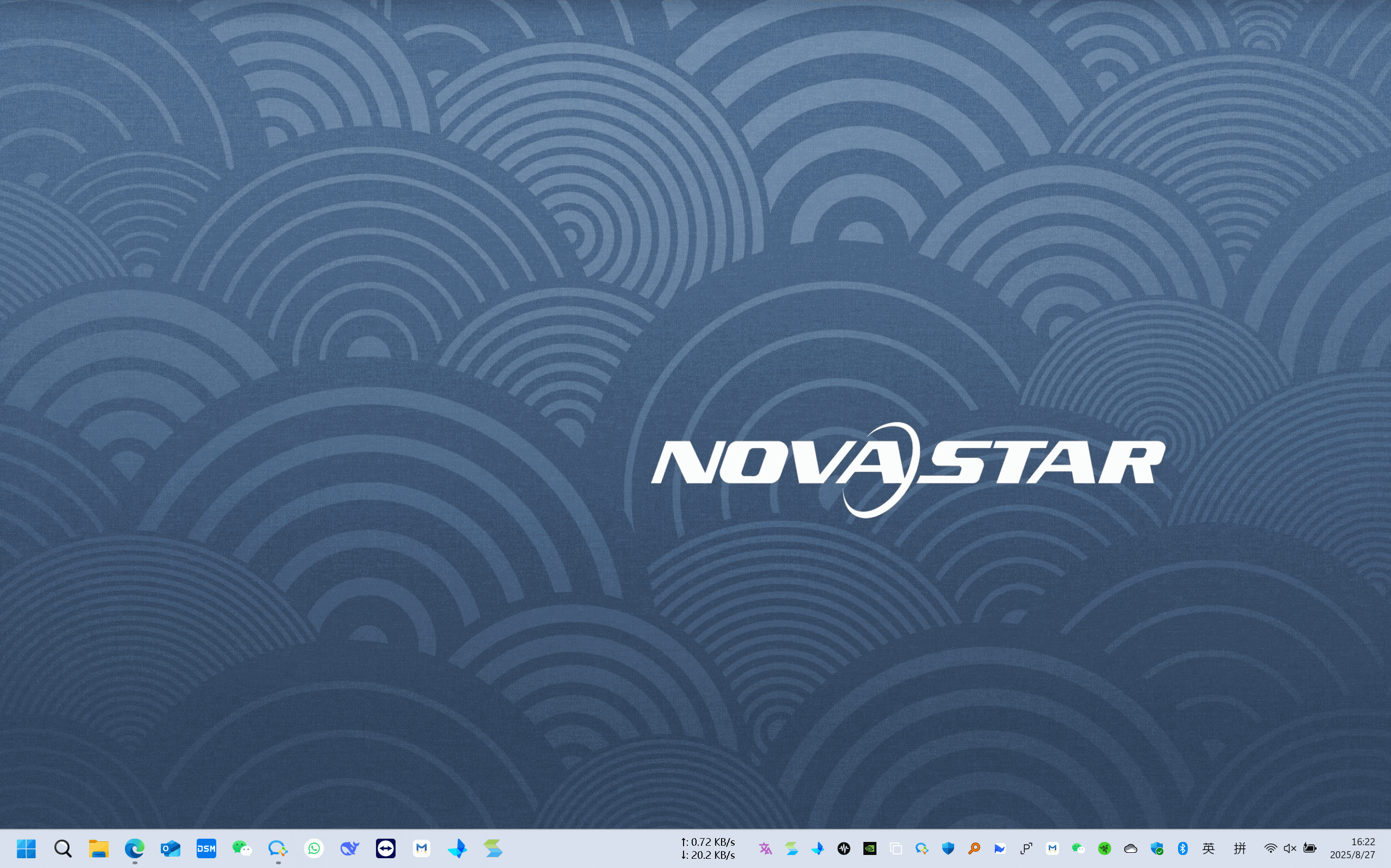Click the blue chat-bubble icon in system tray
Image resolution: width=1391 pixels, height=868 pixels.
pyautogui.click(x=922, y=848)
